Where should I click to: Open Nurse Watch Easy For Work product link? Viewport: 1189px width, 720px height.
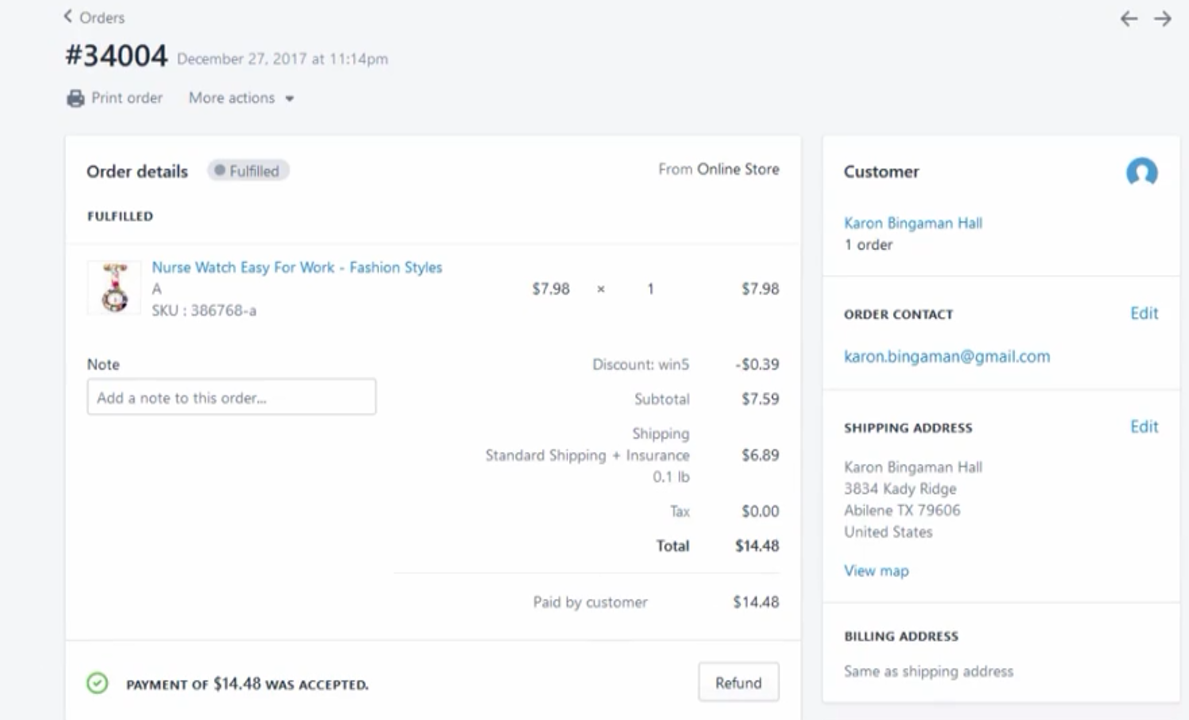pyautogui.click(x=296, y=267)
